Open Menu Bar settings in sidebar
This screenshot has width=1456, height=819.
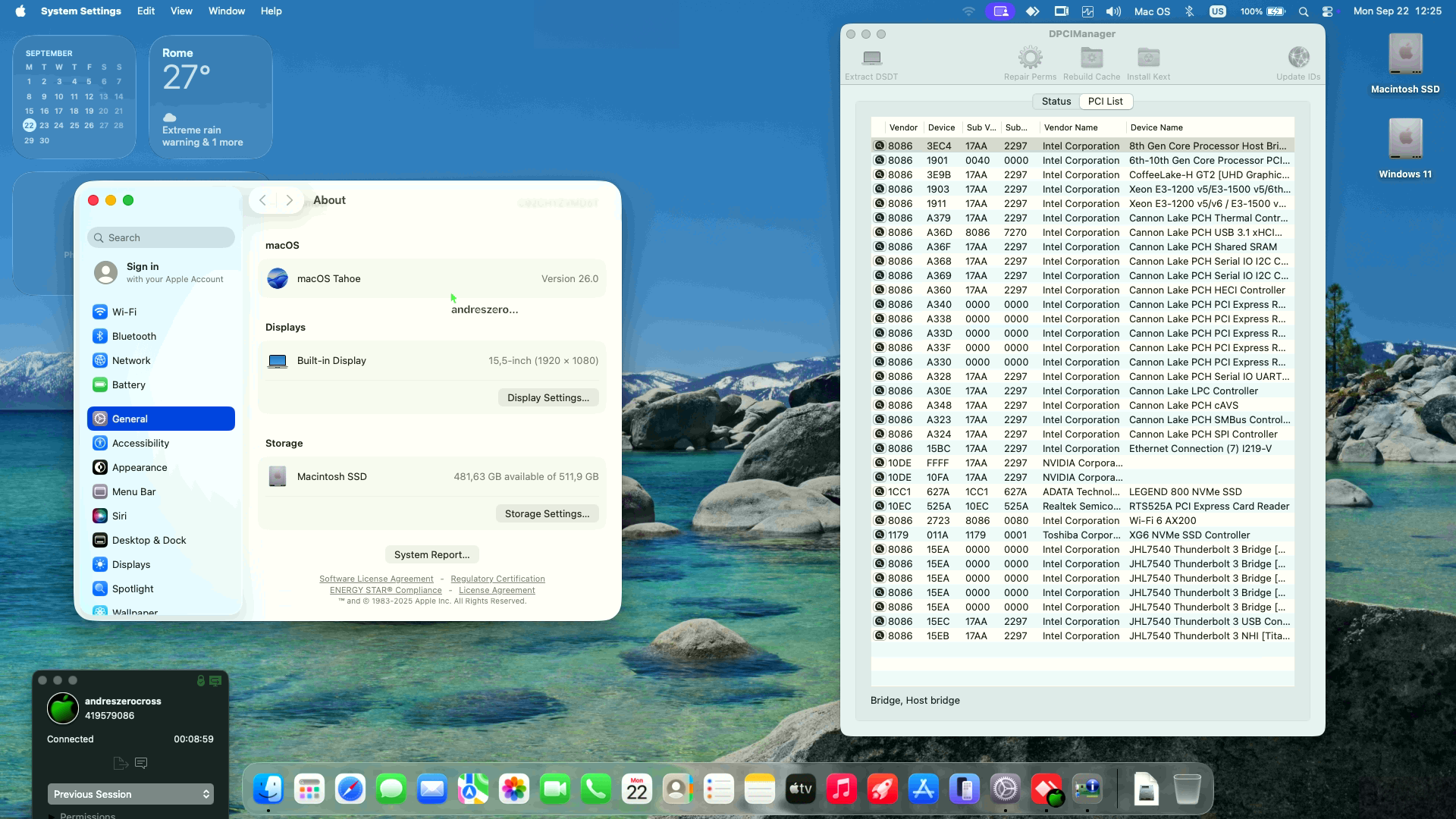161,491
